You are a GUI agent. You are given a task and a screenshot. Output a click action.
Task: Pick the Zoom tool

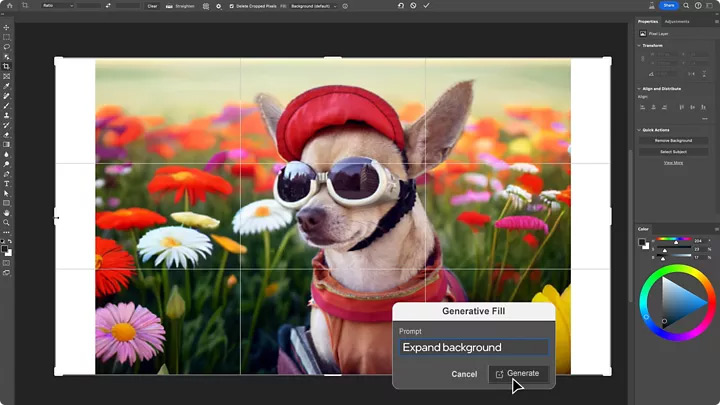pyautogui.click(x=7, y=222)
